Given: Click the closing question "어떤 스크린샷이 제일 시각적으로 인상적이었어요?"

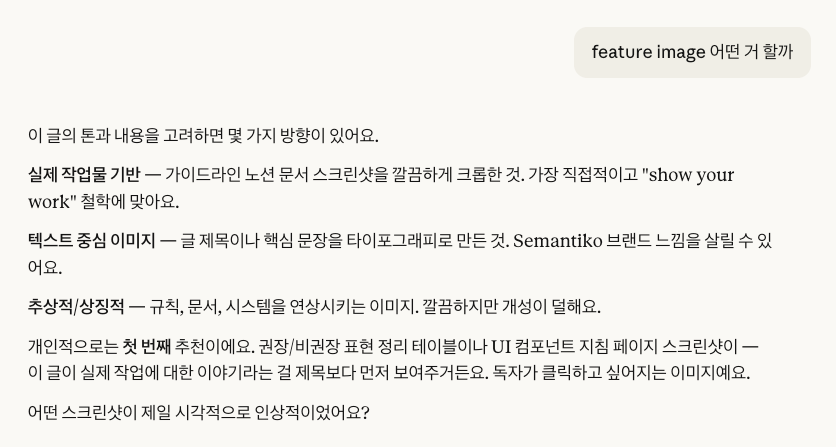Looking at the screenshot, I should pos(198,412).
